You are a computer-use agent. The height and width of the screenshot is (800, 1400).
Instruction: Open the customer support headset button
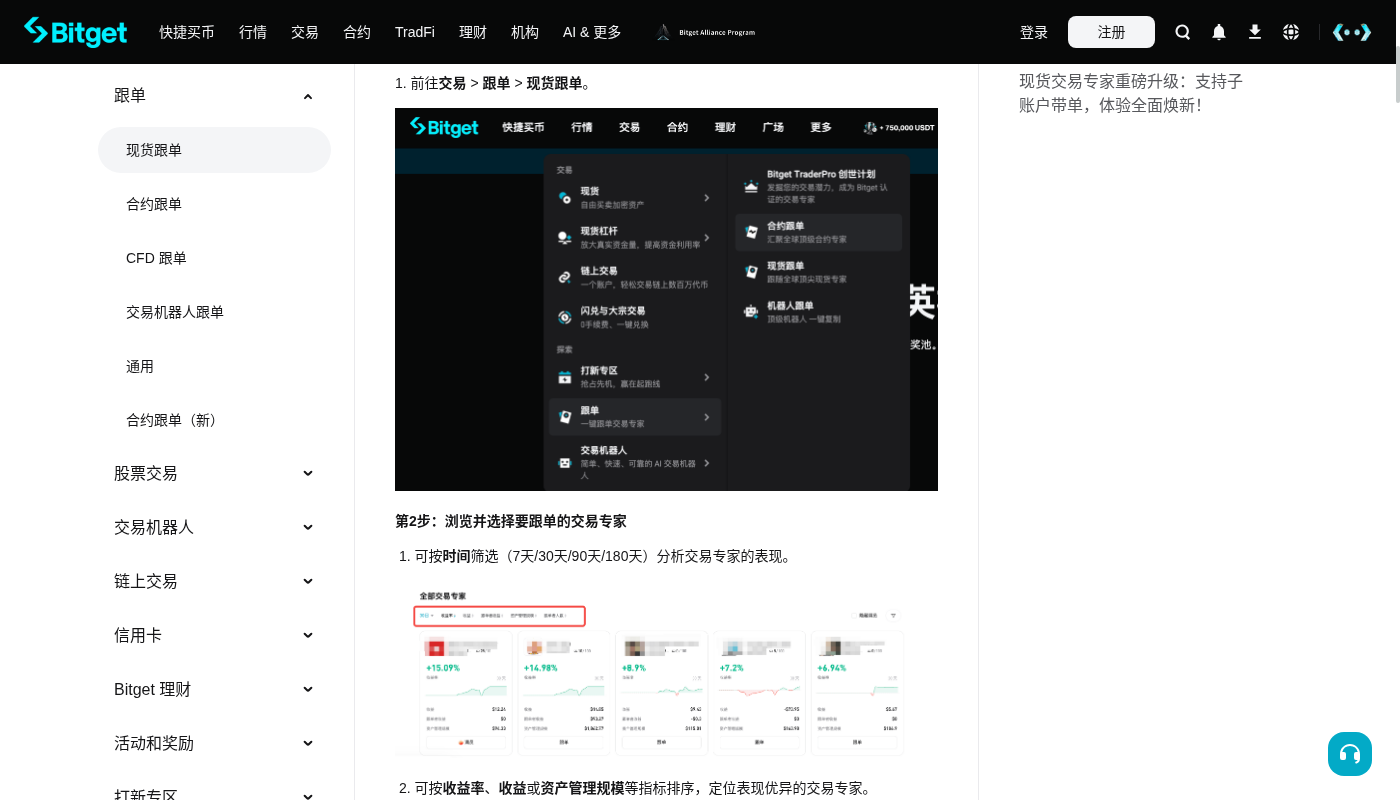coord(1350,754)
